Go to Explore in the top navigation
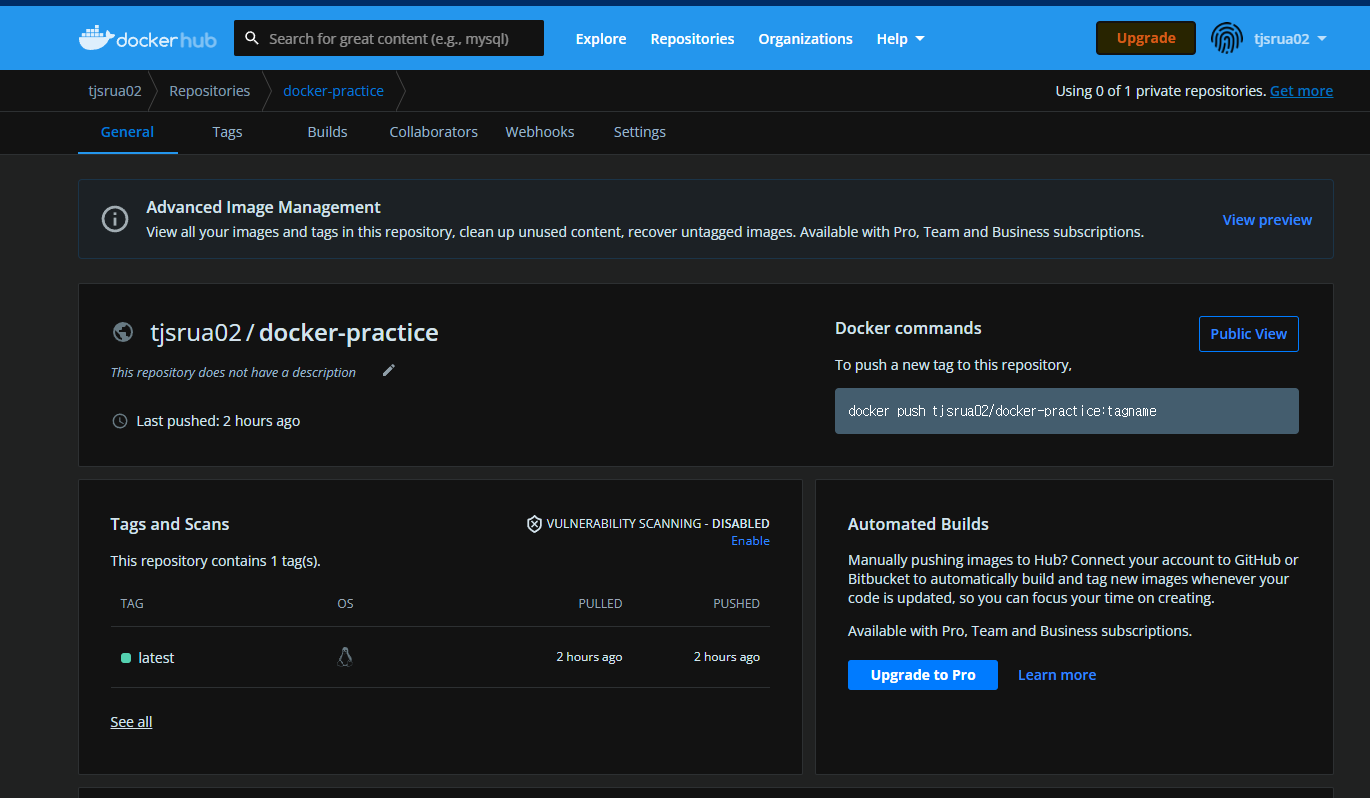The width and height of the screenshot is (1370, 798). point(601,39)
